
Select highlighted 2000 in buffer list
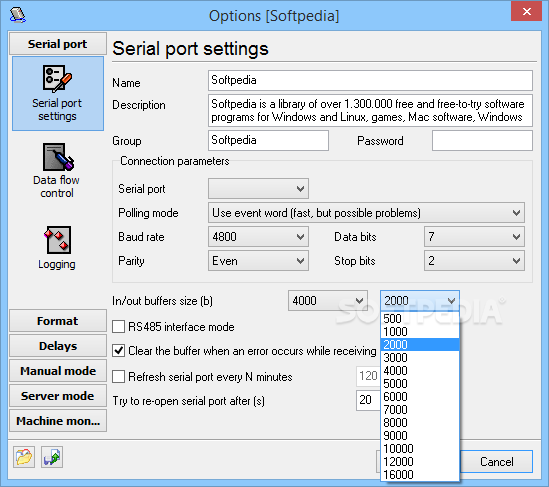pos(420,345)
